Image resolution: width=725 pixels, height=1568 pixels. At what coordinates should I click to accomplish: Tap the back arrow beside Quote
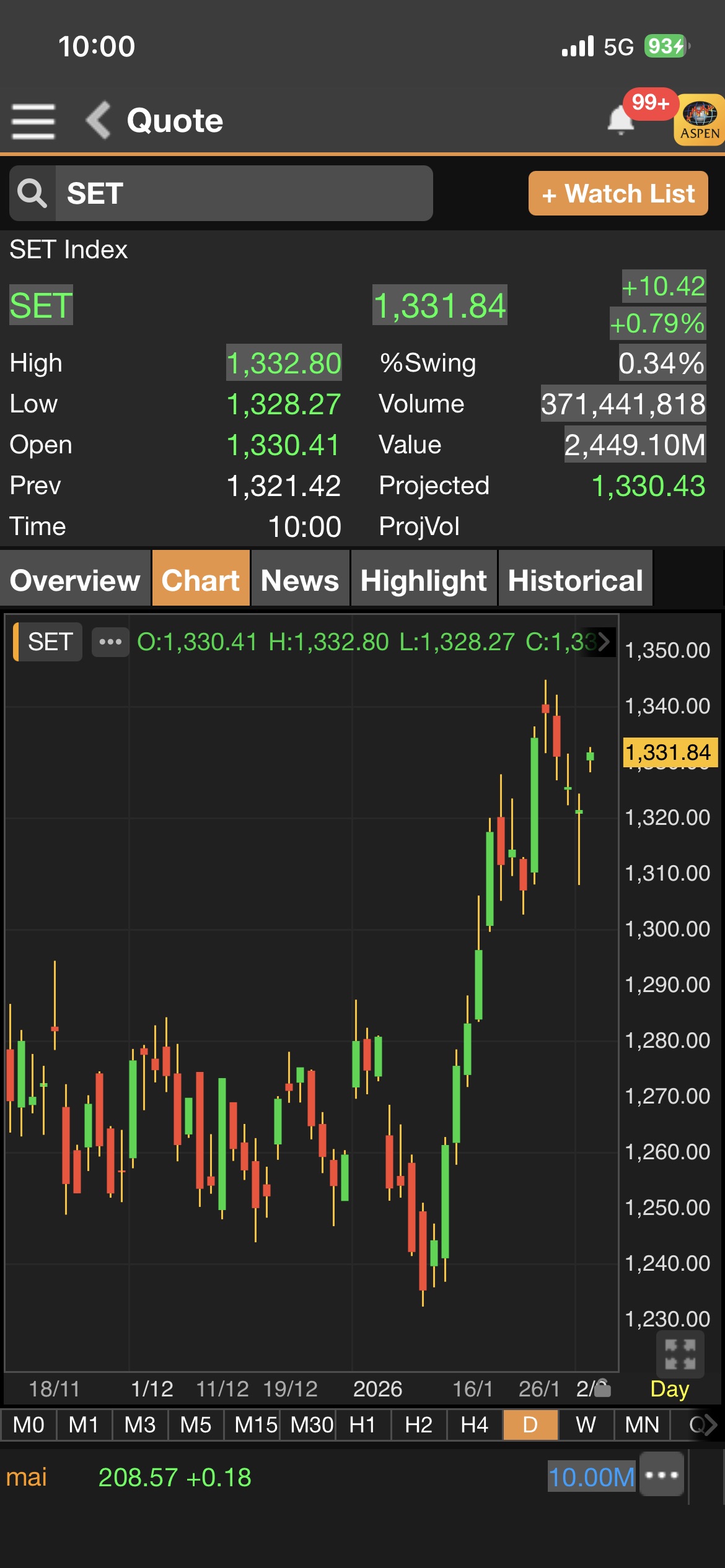point(99,120)
